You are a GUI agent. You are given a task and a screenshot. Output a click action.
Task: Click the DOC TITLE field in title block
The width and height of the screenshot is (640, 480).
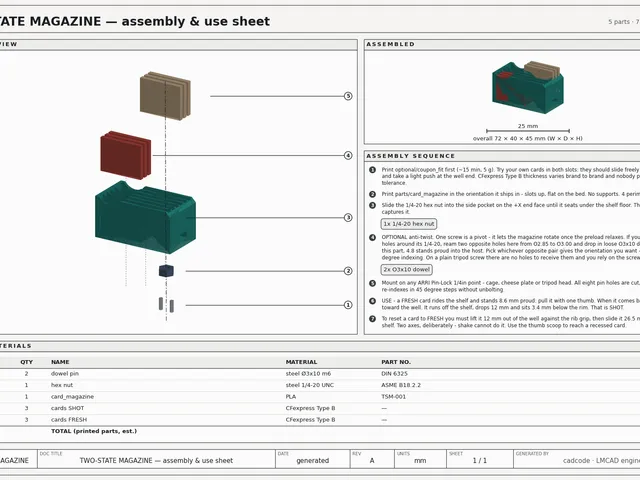coord(156,459)
